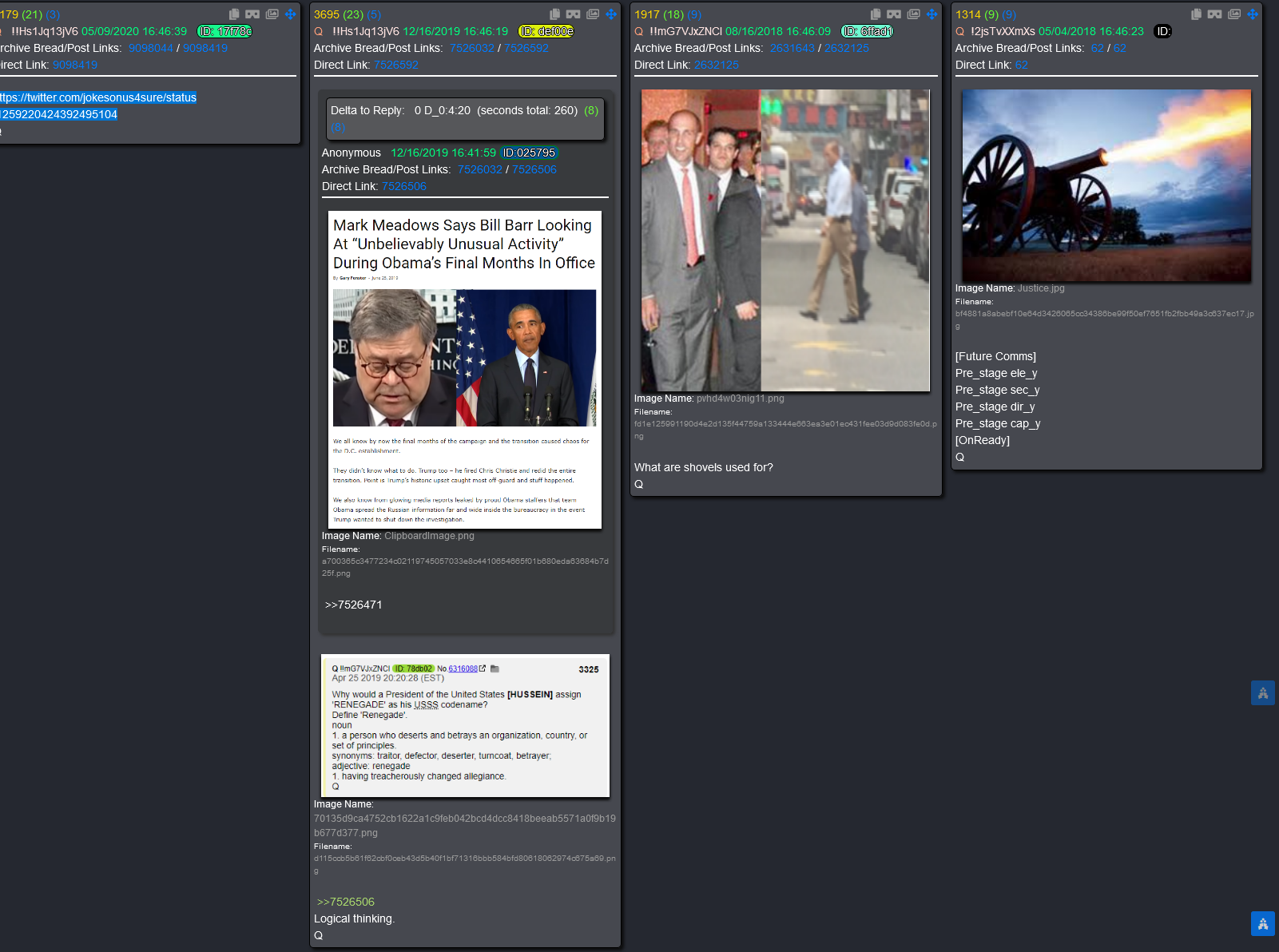Copy post 1314 using the copy icon
This screenshot has height=952, width=1279.
[x=1196, y=14]
